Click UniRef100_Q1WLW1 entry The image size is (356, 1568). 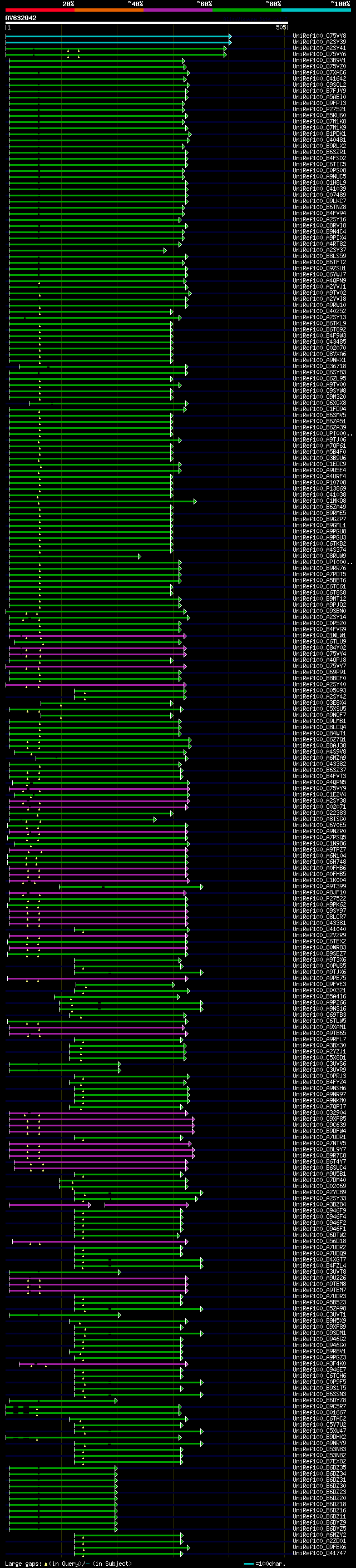tap(319, 635)
